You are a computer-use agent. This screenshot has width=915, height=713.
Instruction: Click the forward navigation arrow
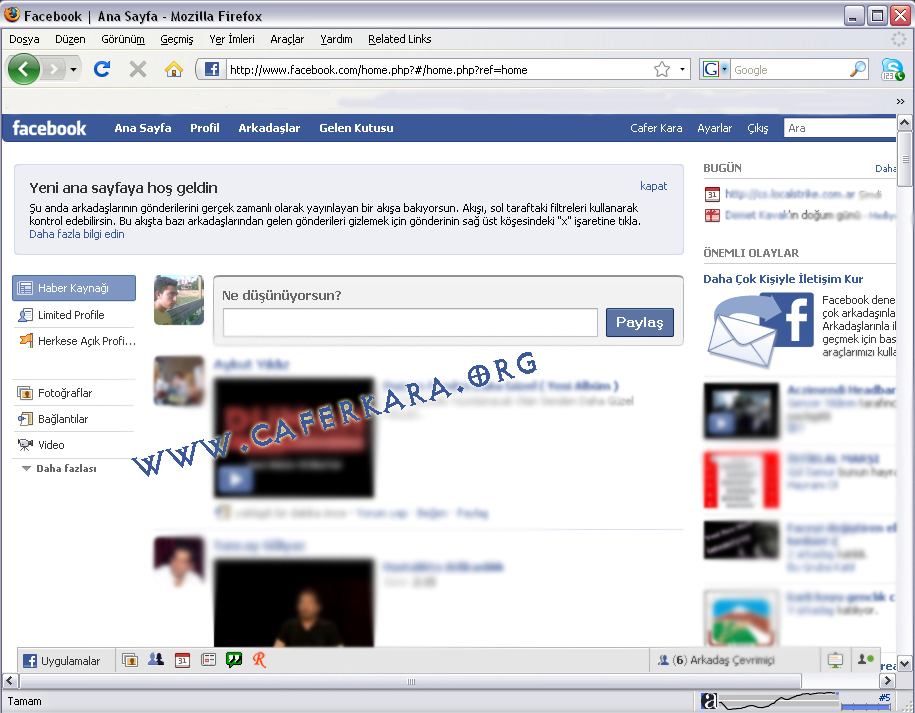54,70
